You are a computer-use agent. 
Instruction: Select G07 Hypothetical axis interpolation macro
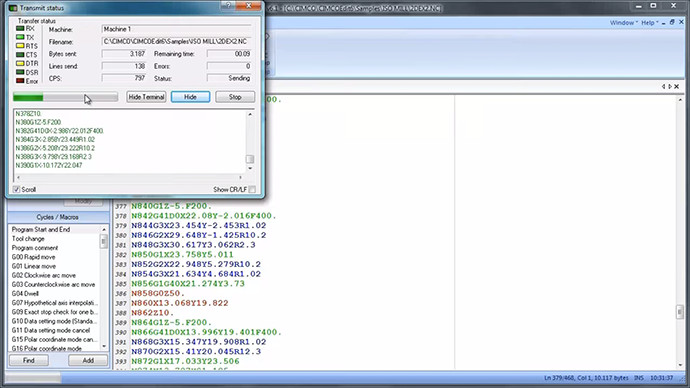tap(55, 303)
